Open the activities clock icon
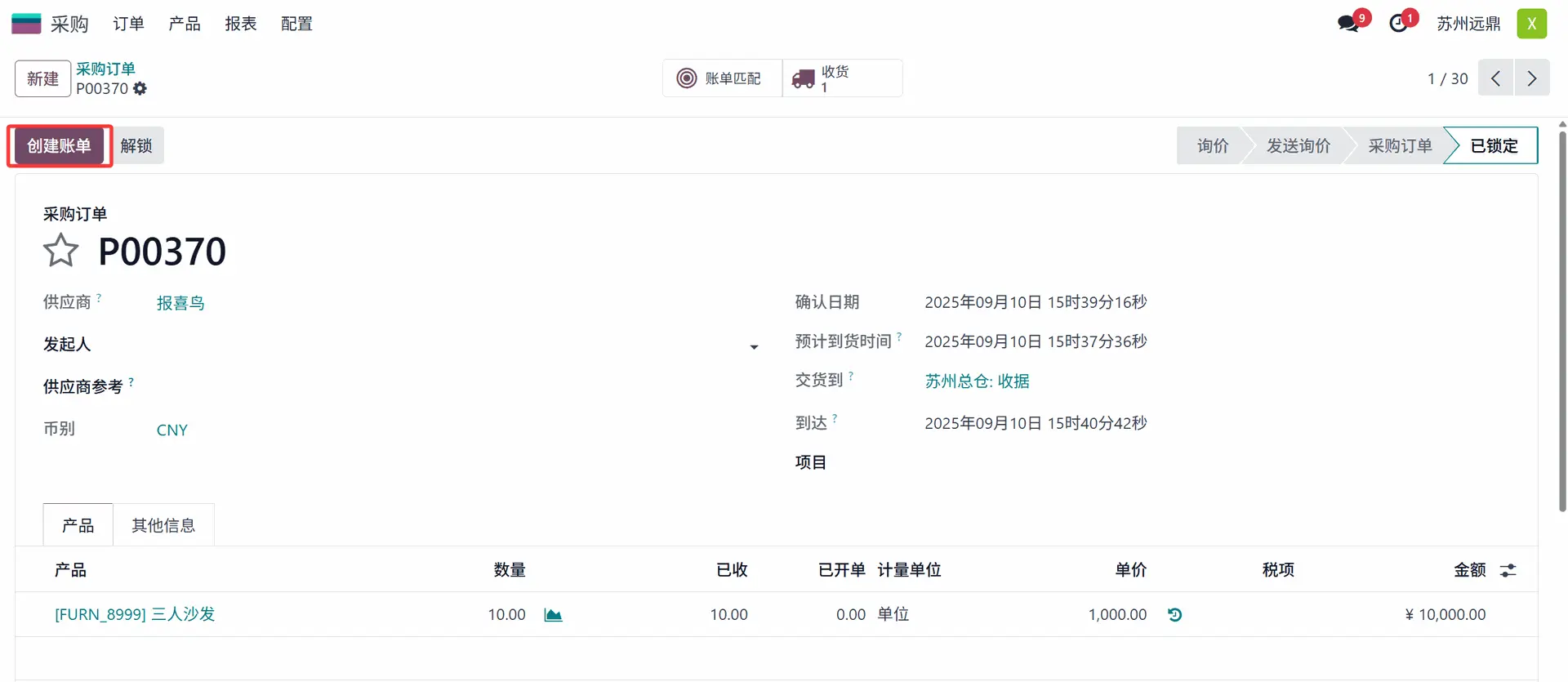Viewport: 1568px width, 682px height. [1399, 24]
